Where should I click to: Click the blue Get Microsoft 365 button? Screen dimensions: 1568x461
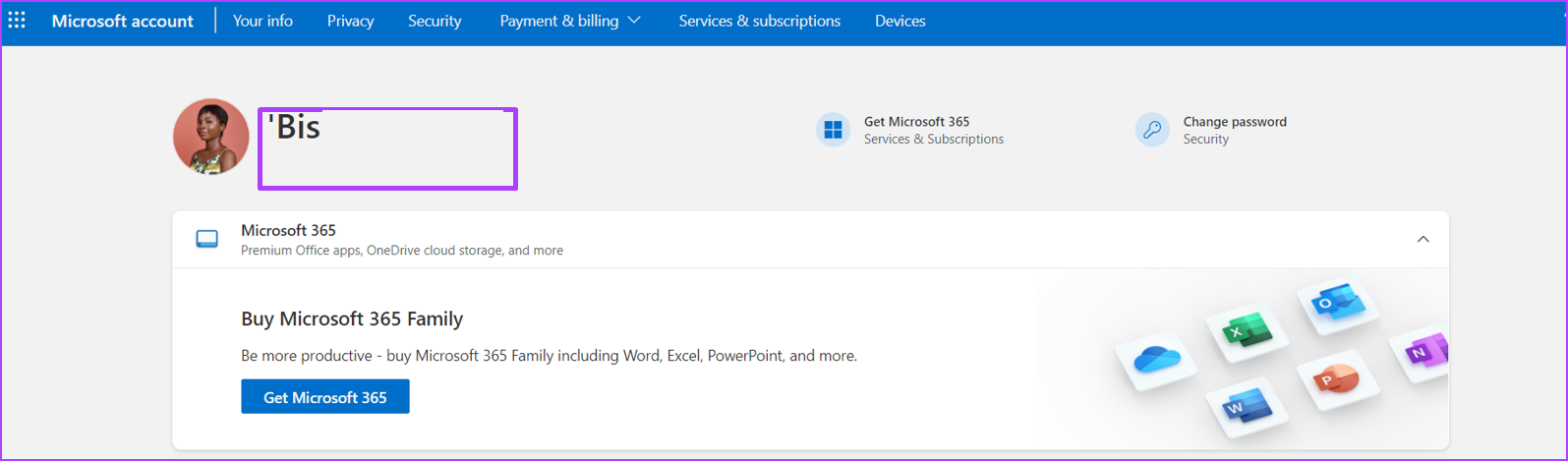click(x=325, y=397)
